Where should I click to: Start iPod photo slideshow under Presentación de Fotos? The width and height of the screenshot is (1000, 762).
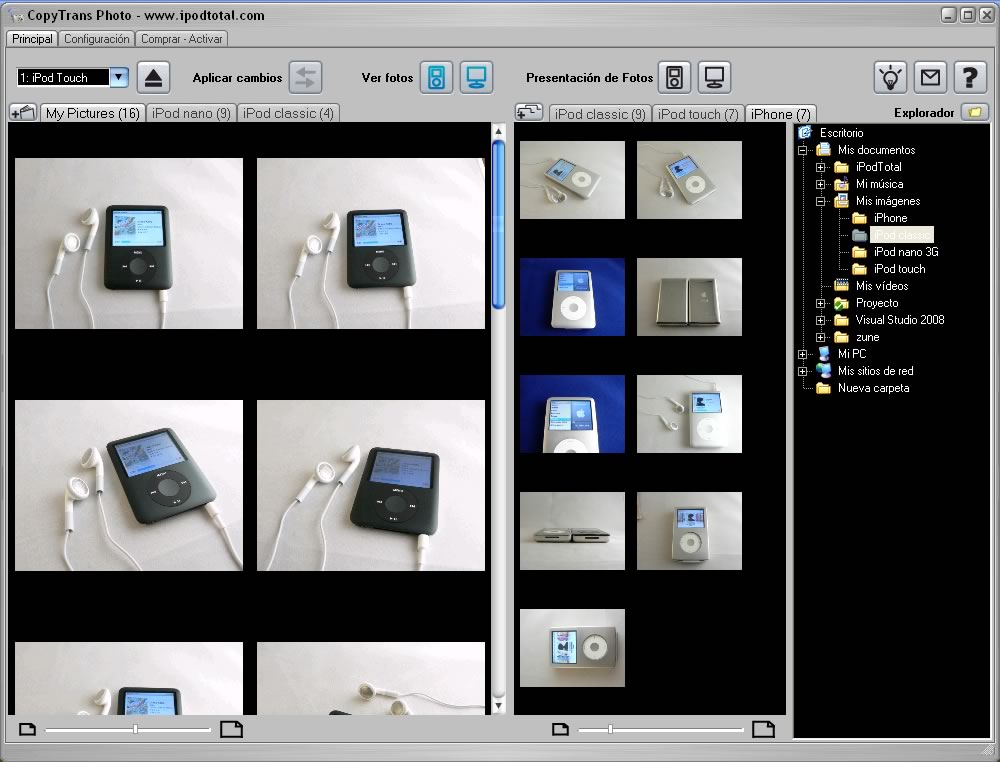click(x=674, y=78)
